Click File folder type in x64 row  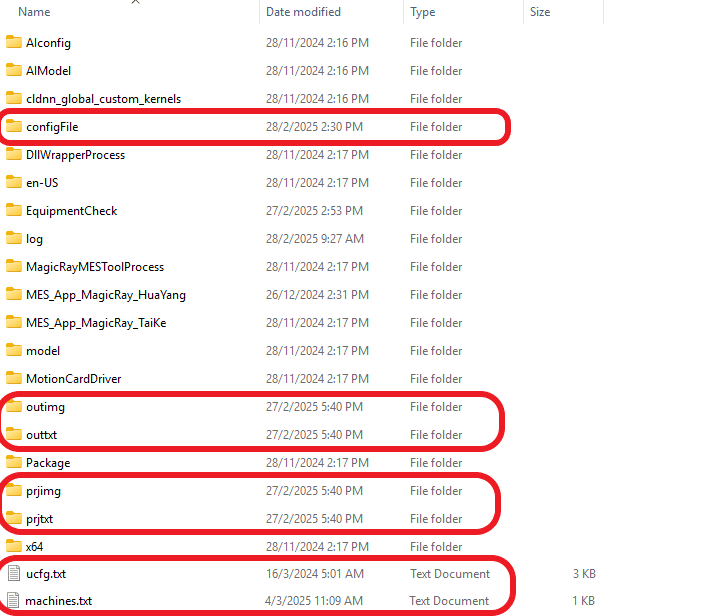pos(436,547)
